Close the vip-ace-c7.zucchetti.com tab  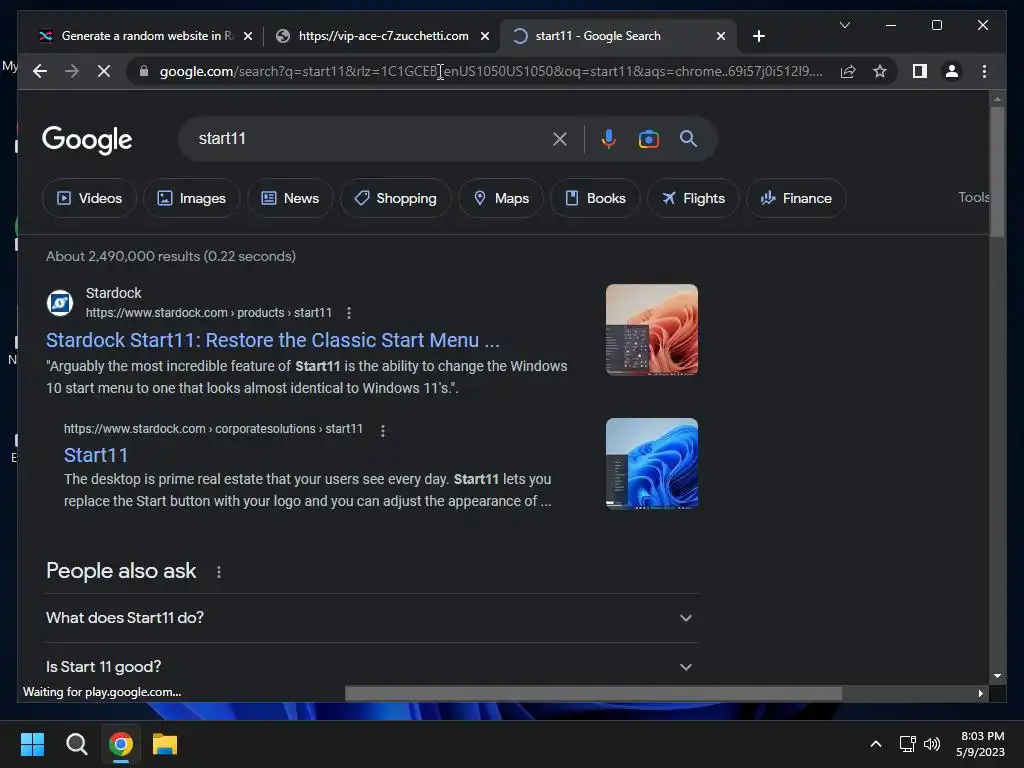tap(485, 37)
